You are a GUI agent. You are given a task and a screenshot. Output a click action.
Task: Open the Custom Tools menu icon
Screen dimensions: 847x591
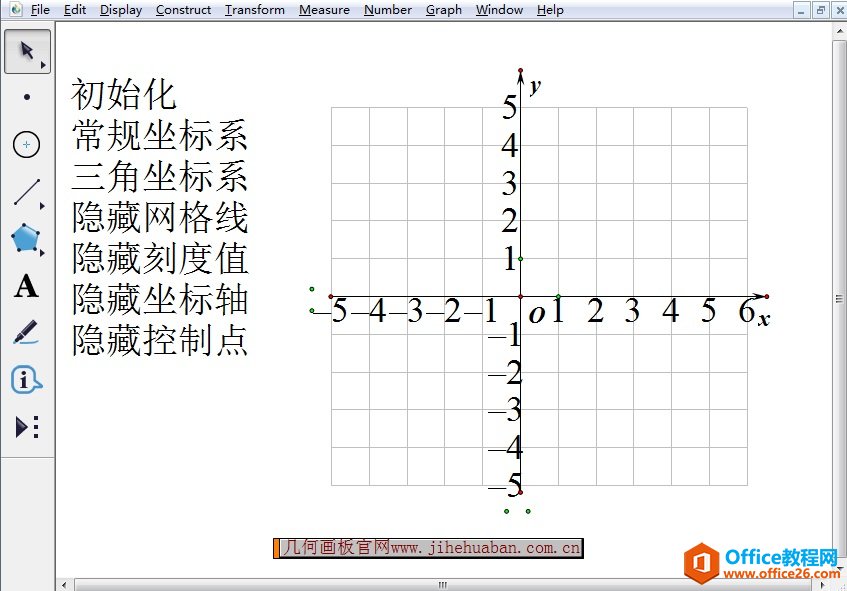click(x=27, y=427)
